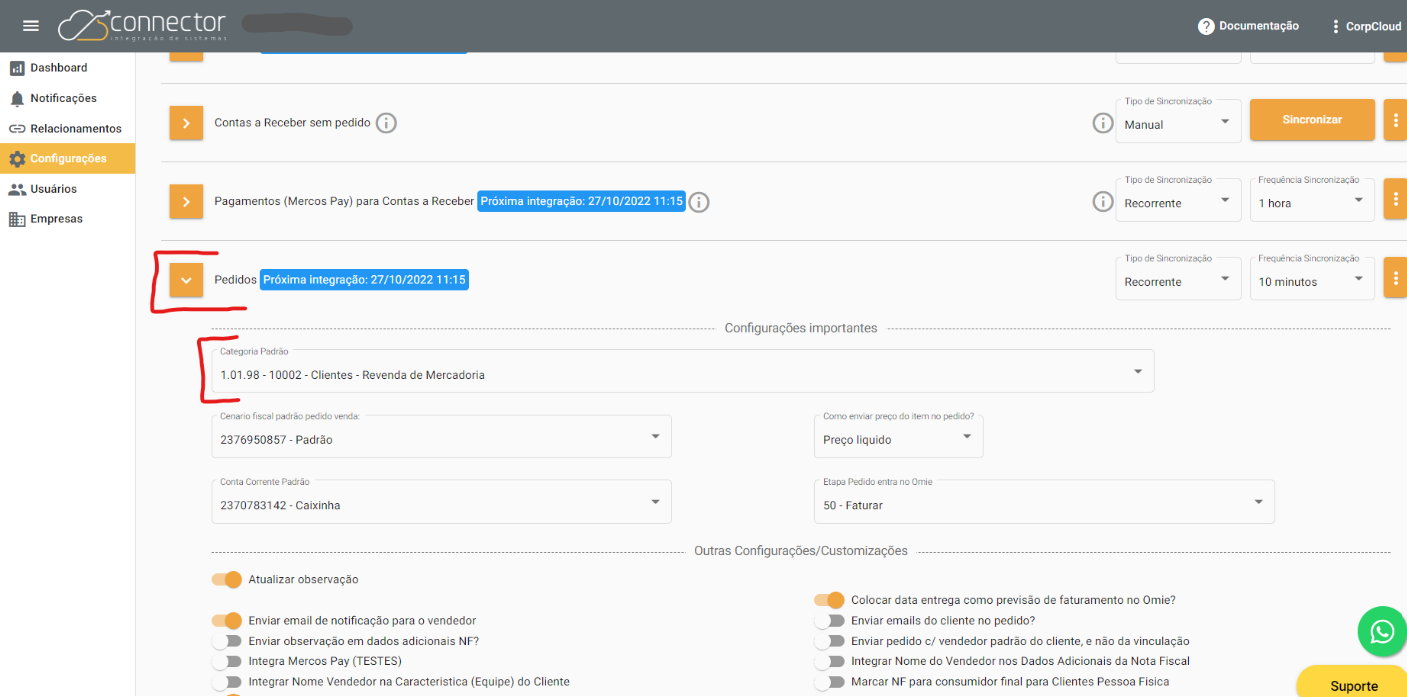The width and height of the screenshot is (1407, 697).
Task: Open Pagamentos Tipo de Sincronização Recorrente dropdown
Action: pyautogui.click(x=1178, y=199)
